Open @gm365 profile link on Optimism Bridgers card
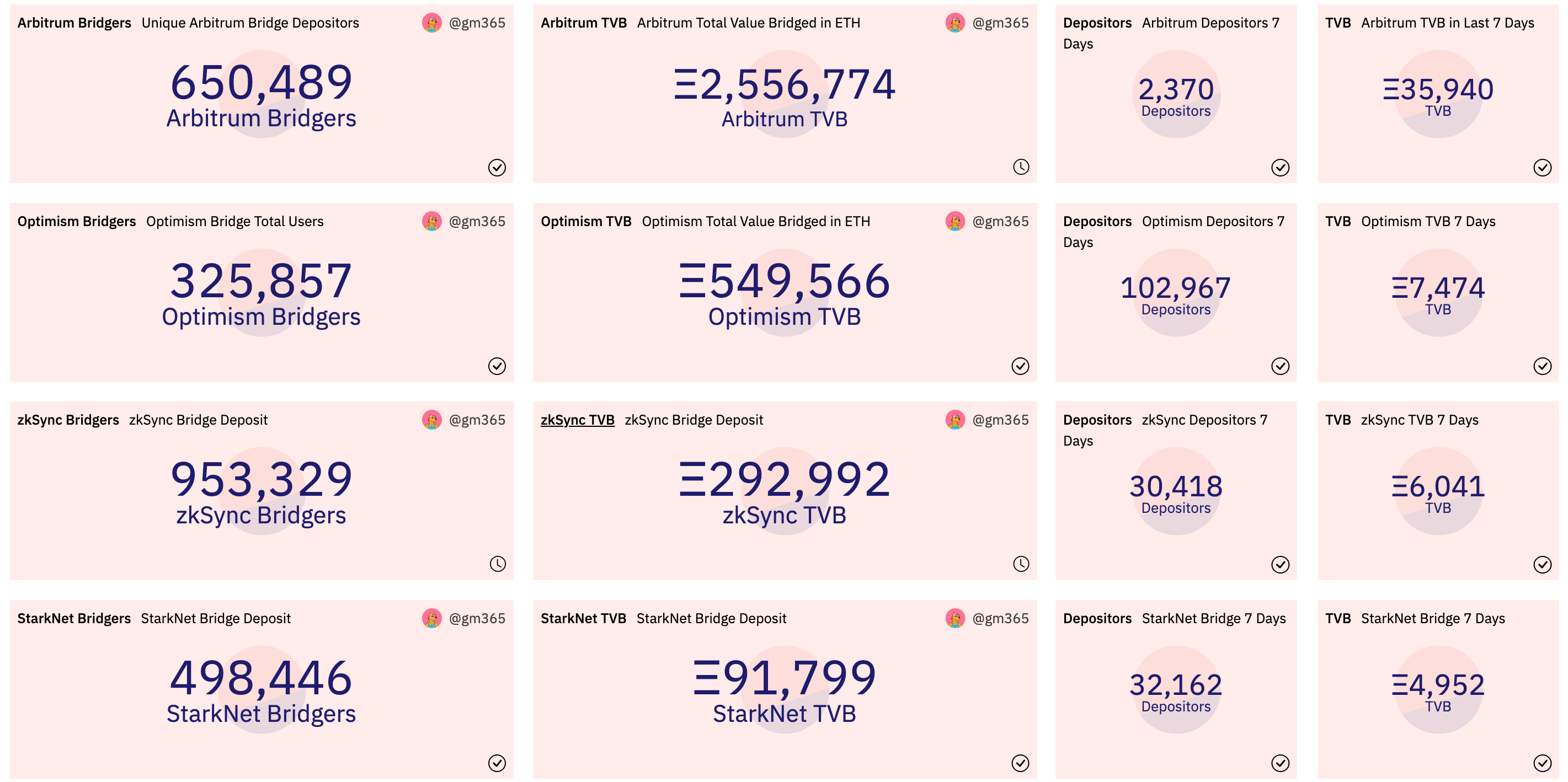The width and height of the screenshot is (1568, 782). (x=477, y=222)
